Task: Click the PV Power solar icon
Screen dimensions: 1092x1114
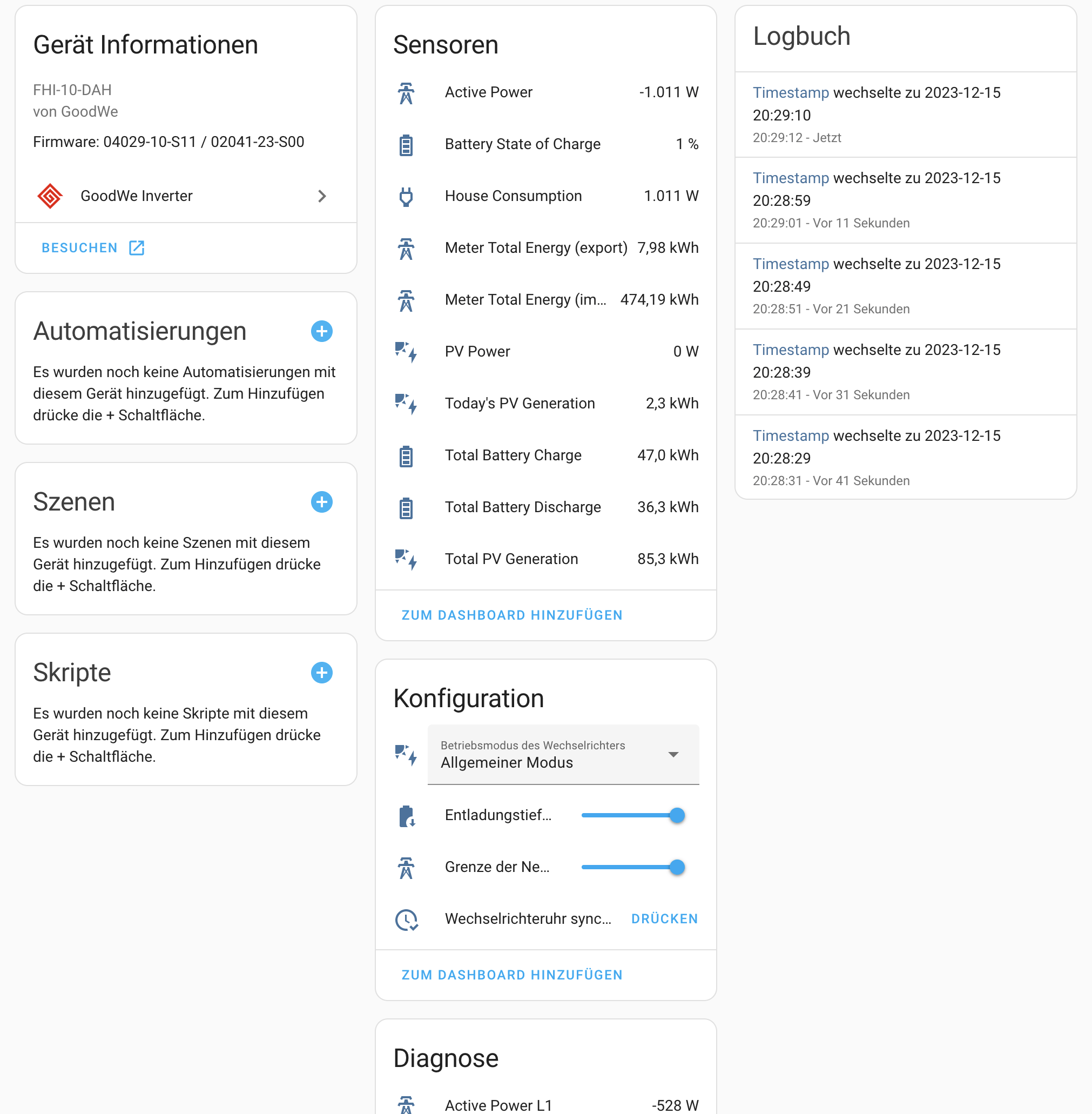Action: pos(406,352)
